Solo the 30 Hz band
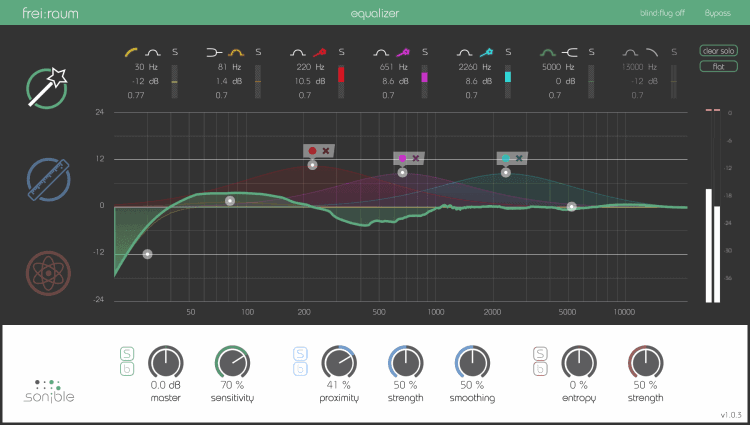Viewport: 750px width, 425px height. pos(175,52)
